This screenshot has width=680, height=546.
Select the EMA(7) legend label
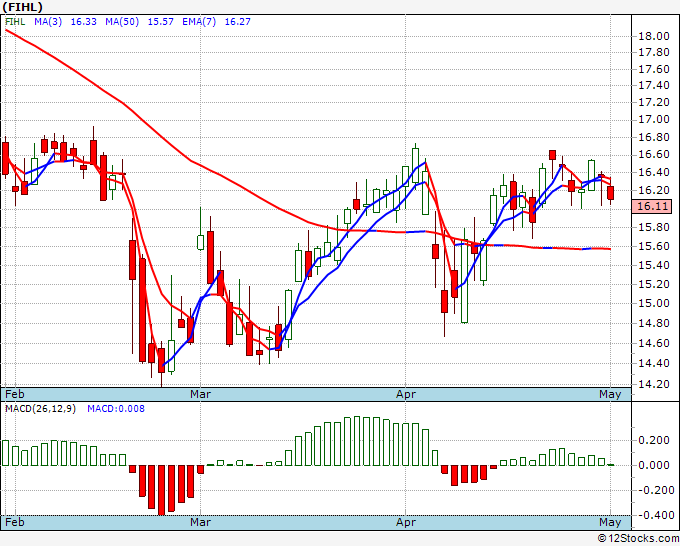(199, 22)
